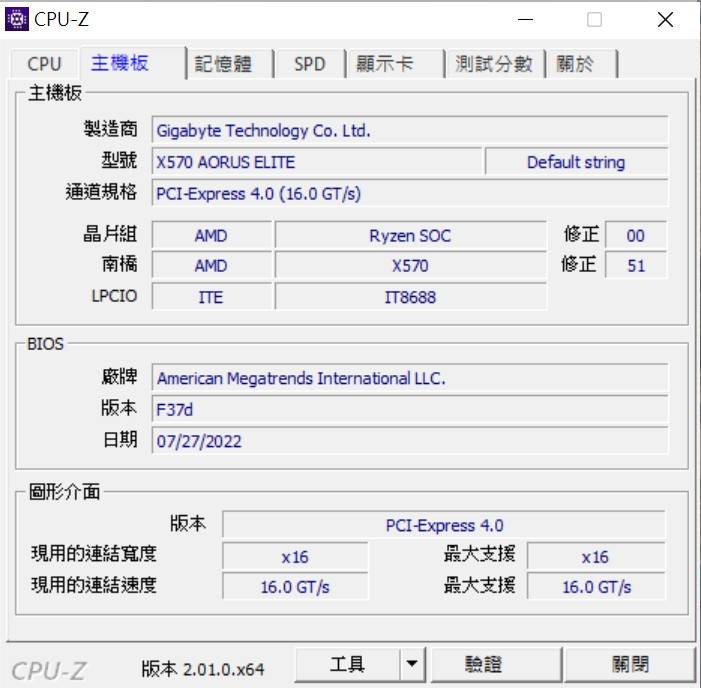Image resolution: width=701 pixels, height=688 pixels.
Task: Click the chipset revision 00 field
Action: (x=636, y=235)
